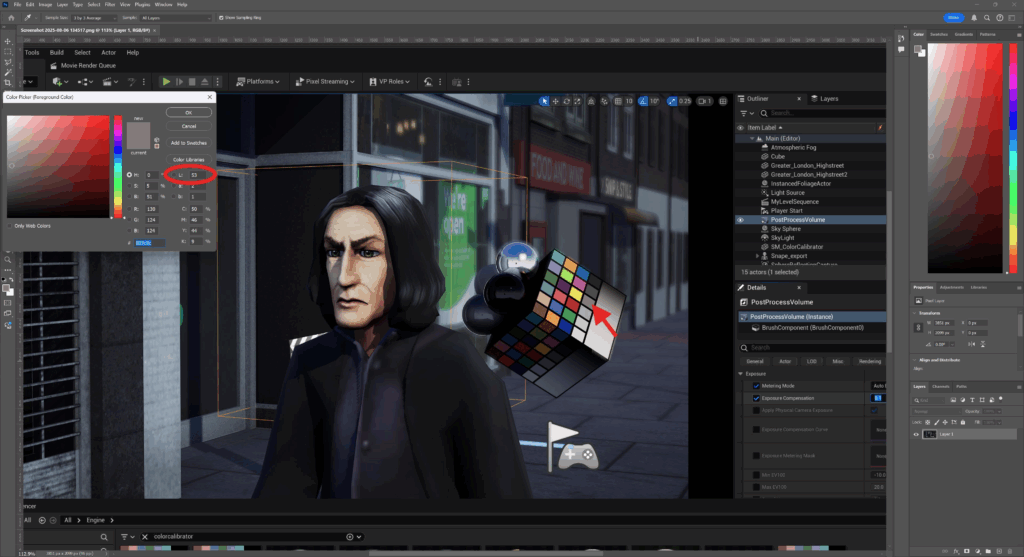This screenshot has width=1024, height=557.
Task: Collapse the Transform section in Properties
Action: (x=916, y=313)
